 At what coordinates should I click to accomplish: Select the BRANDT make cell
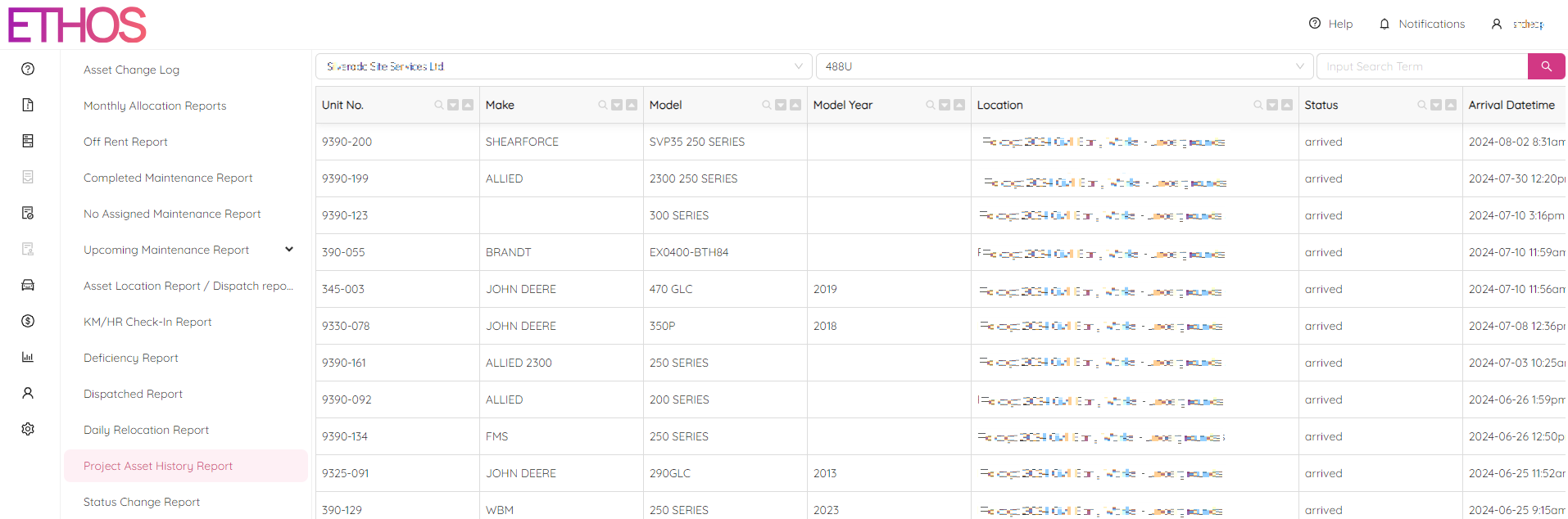561,252
